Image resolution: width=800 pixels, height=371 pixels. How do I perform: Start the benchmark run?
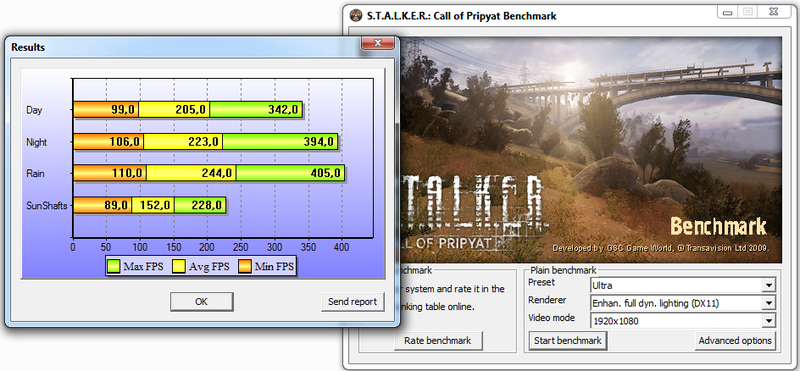[x=567, y=340]
